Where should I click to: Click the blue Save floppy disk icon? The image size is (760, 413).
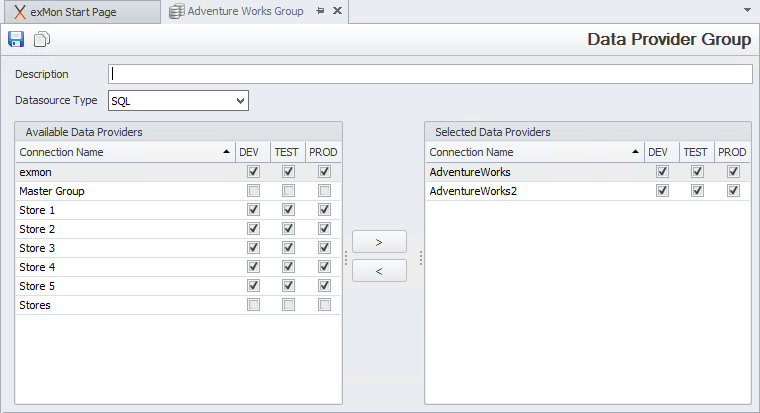pyautogui.click(x=16, y=39)
